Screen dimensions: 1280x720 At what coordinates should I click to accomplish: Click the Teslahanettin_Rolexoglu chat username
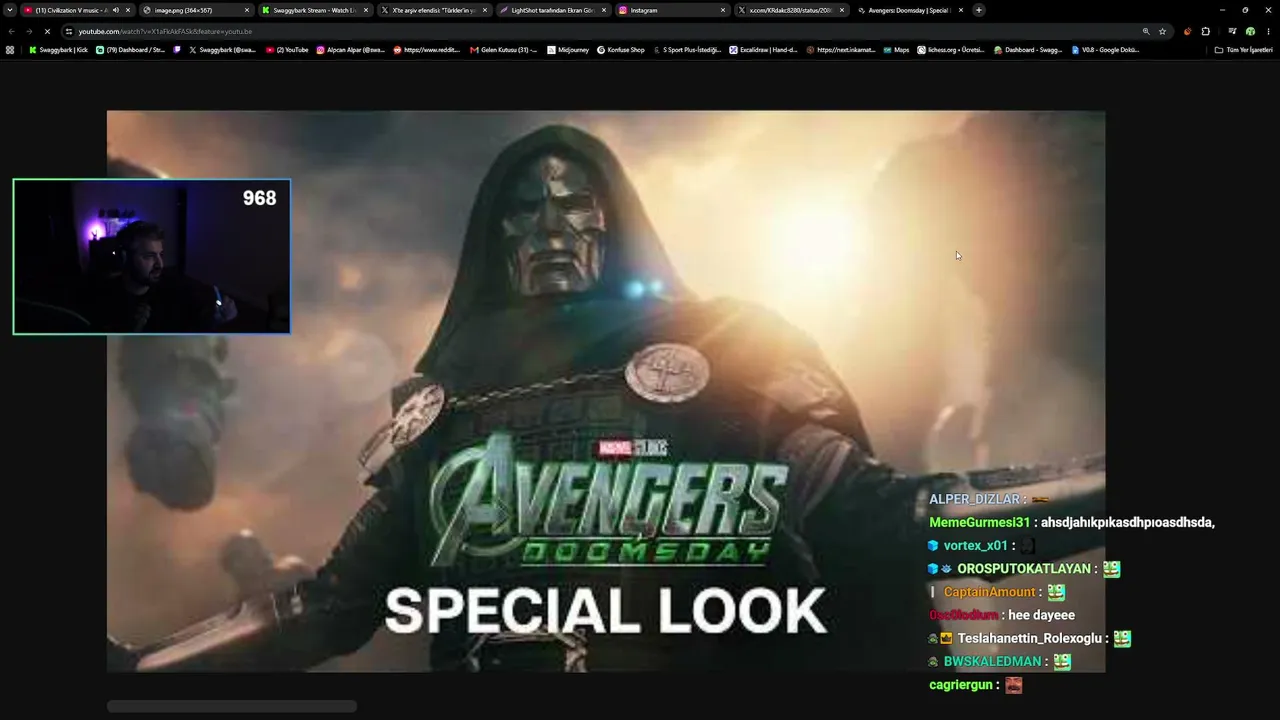pos(1029,638)
